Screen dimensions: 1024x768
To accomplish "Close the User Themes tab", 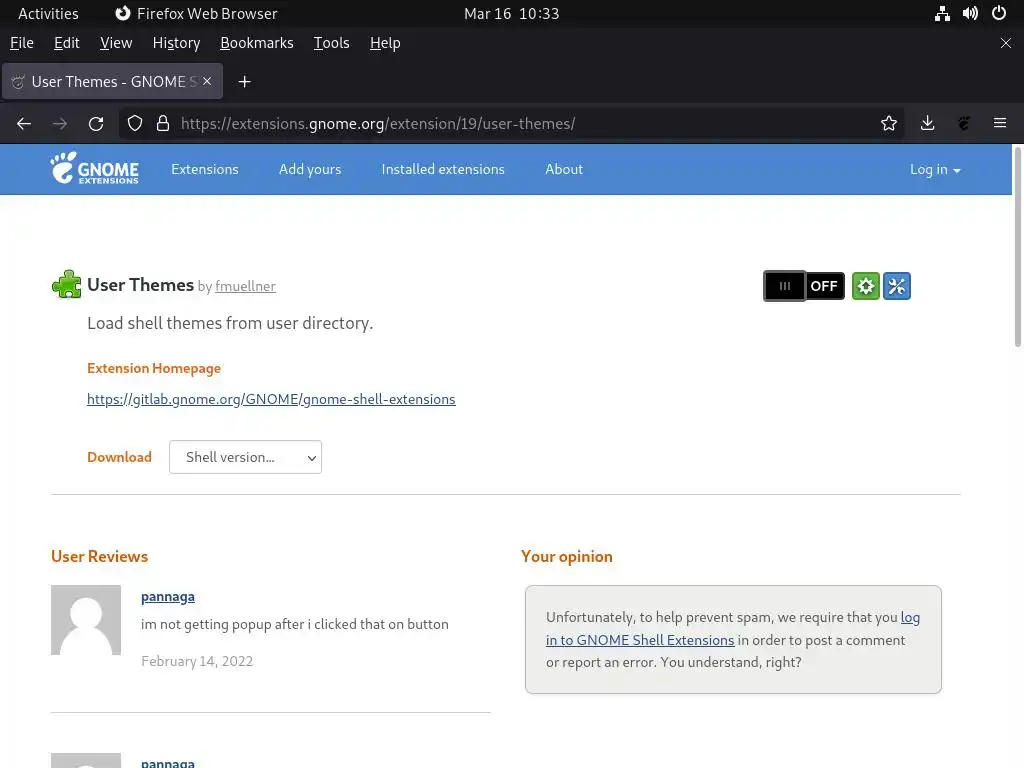I will point(207,81).
